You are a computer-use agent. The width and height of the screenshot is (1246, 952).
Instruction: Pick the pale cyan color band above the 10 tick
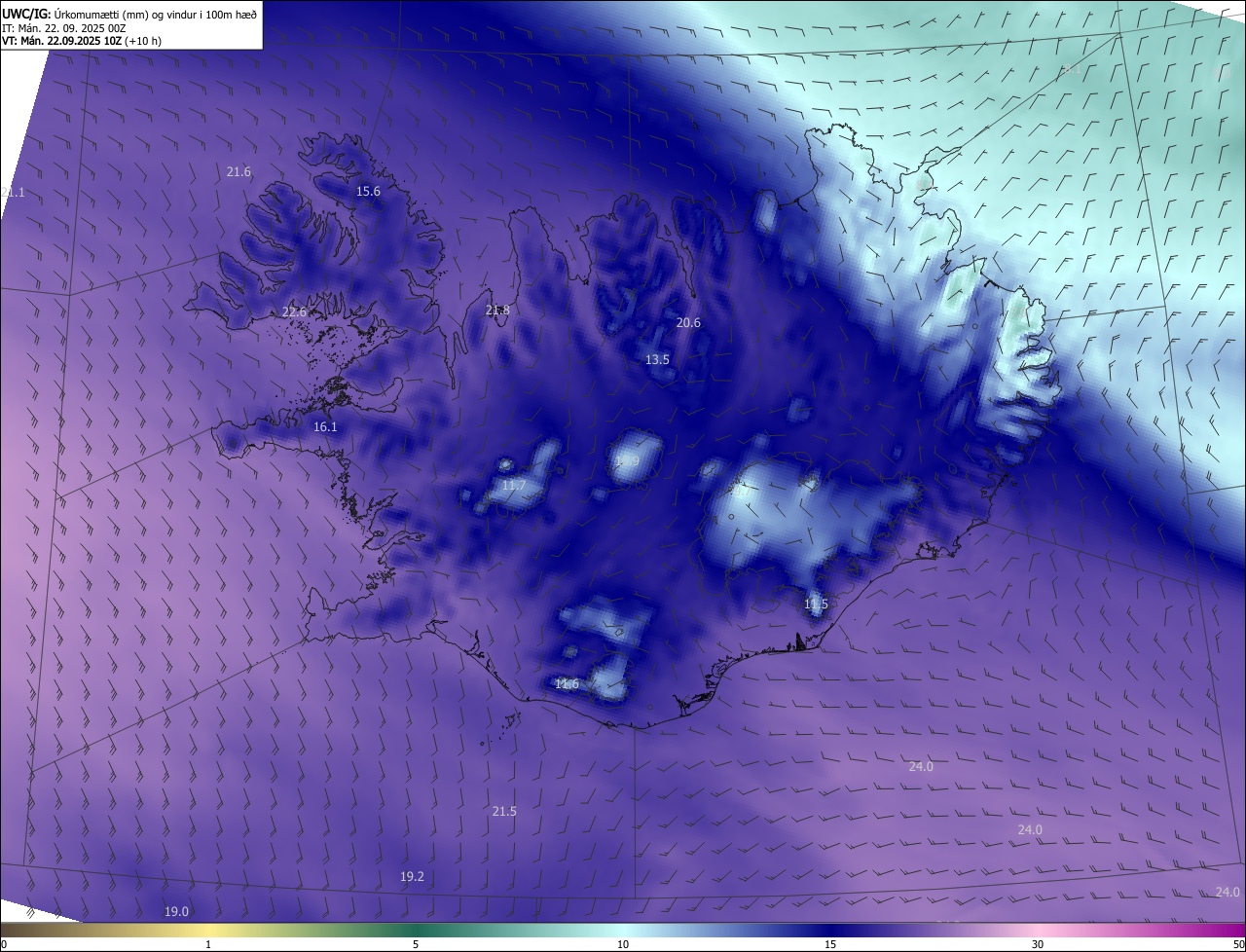pos(623,930)
